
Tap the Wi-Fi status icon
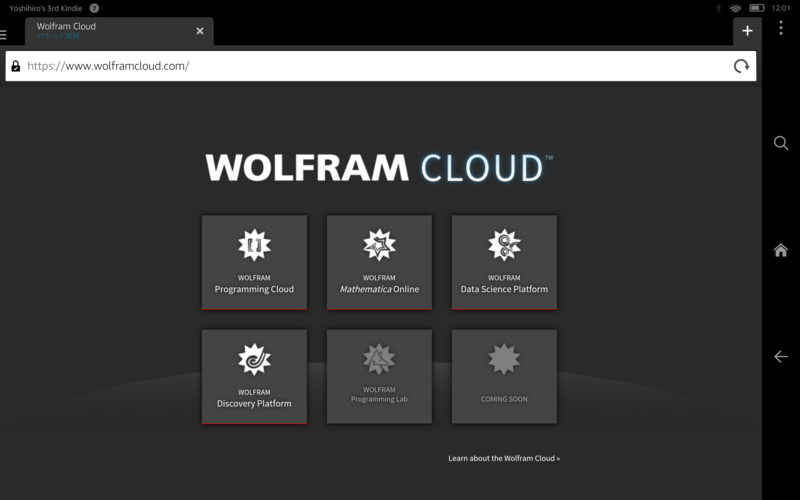tap(735, 8)
